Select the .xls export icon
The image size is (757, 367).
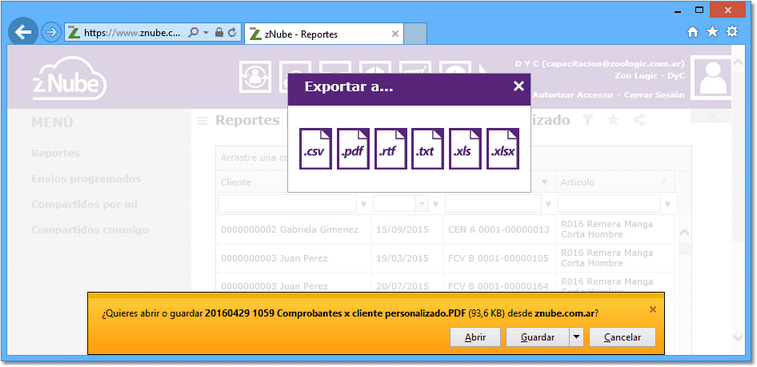click(465, 149)
